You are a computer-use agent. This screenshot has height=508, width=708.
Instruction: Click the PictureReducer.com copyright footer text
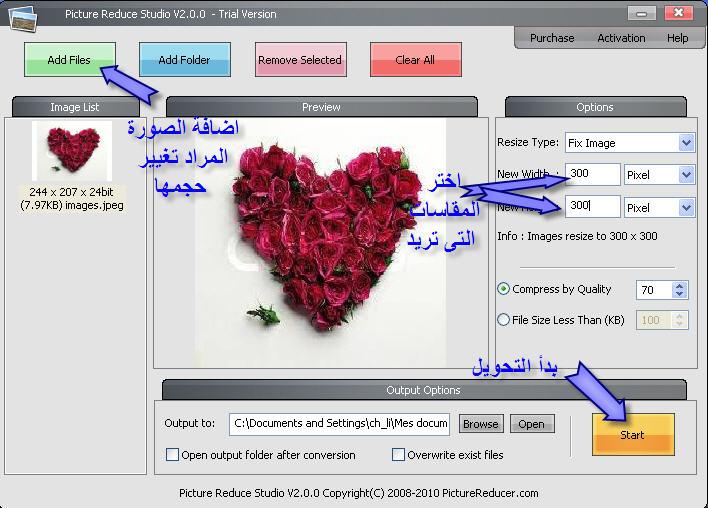coord(359,493)
